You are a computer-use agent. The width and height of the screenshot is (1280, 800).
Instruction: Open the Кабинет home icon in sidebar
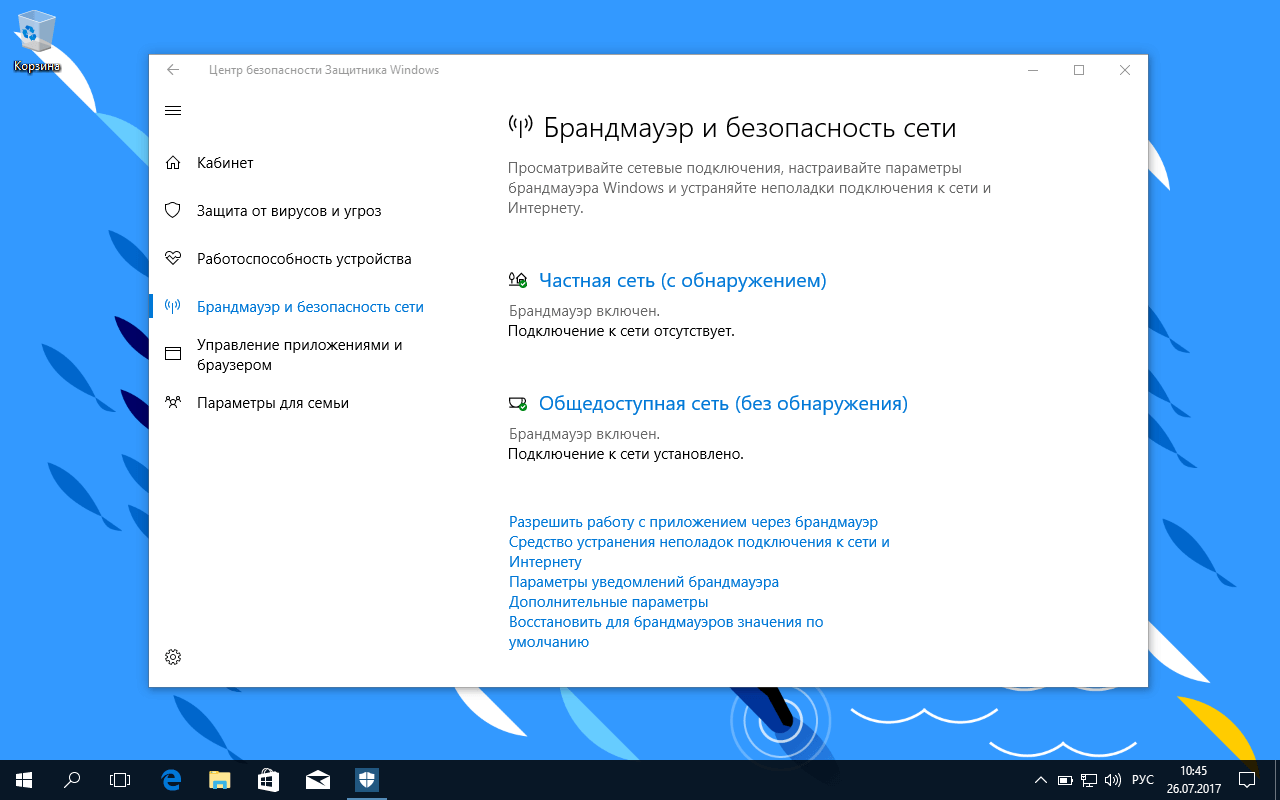point(173,162)
